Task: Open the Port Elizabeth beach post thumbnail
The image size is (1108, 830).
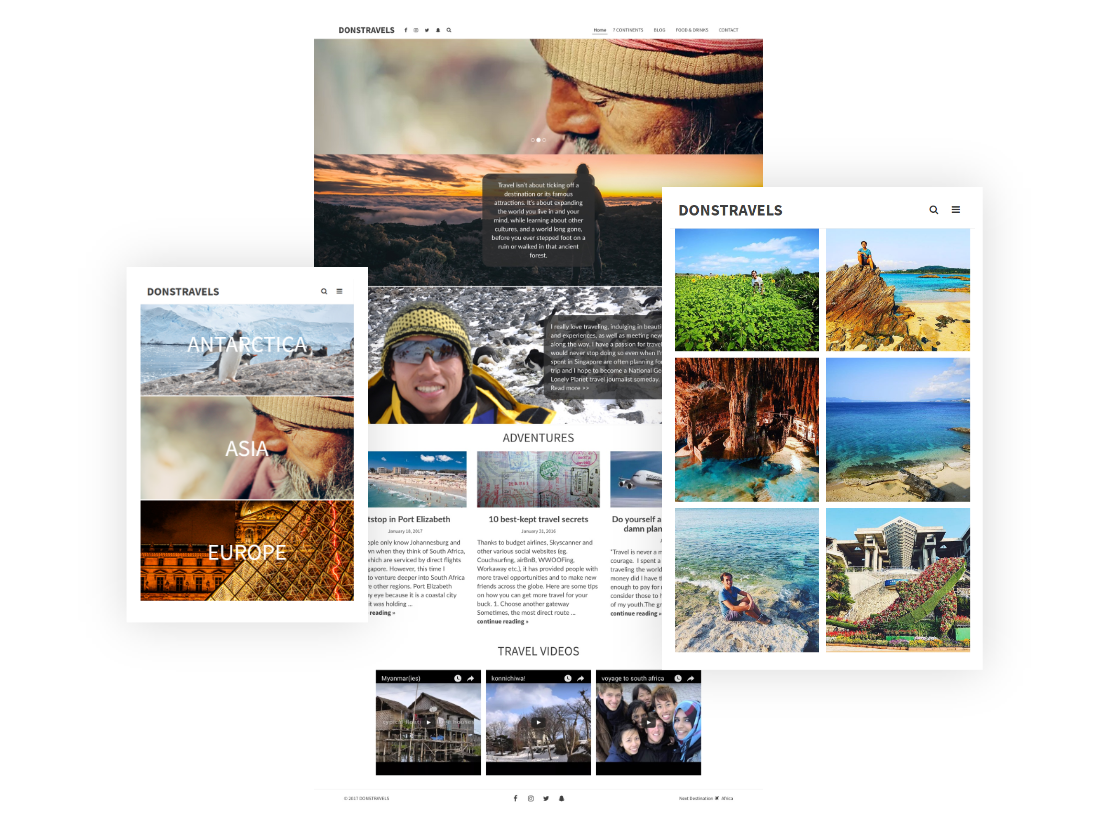Action: tap(418, 480)
